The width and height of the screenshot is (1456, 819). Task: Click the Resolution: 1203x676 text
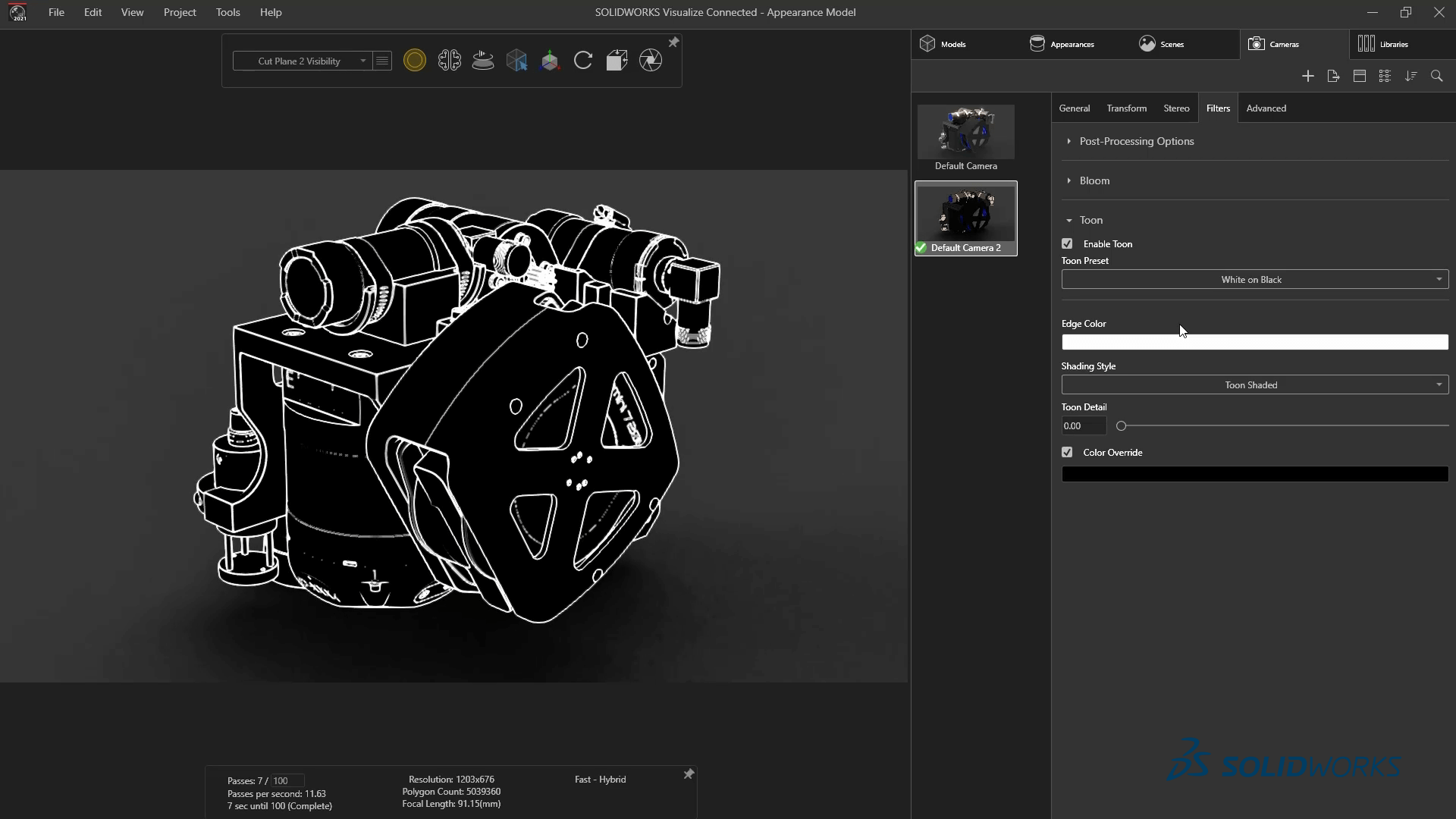451,779
